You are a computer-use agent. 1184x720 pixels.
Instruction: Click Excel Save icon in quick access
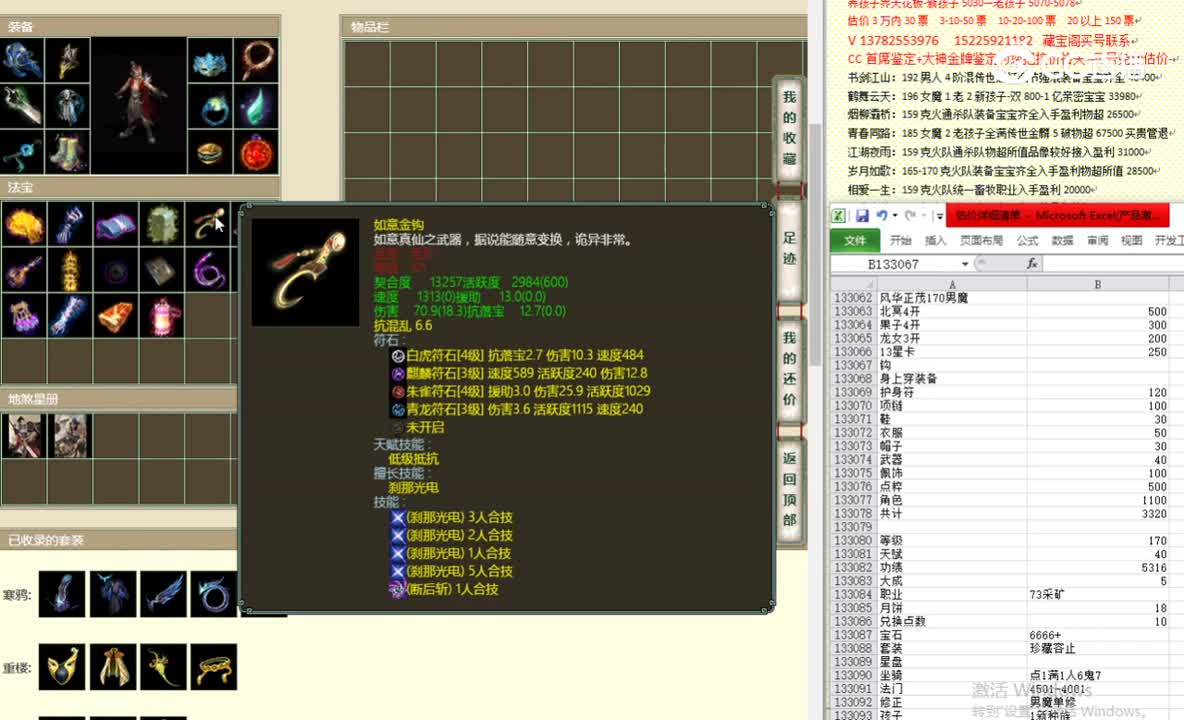pyautogui.click(x=862, y=216)
